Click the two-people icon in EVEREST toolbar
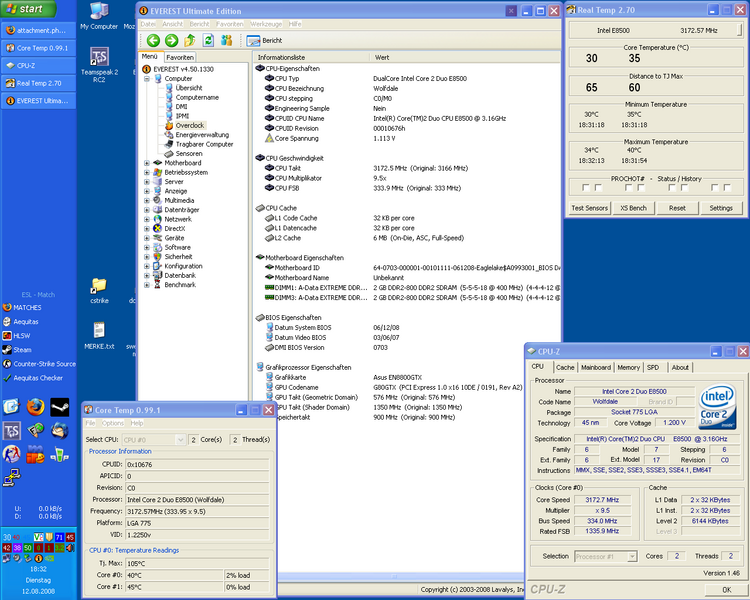The image size is (750, 600). 226,41
